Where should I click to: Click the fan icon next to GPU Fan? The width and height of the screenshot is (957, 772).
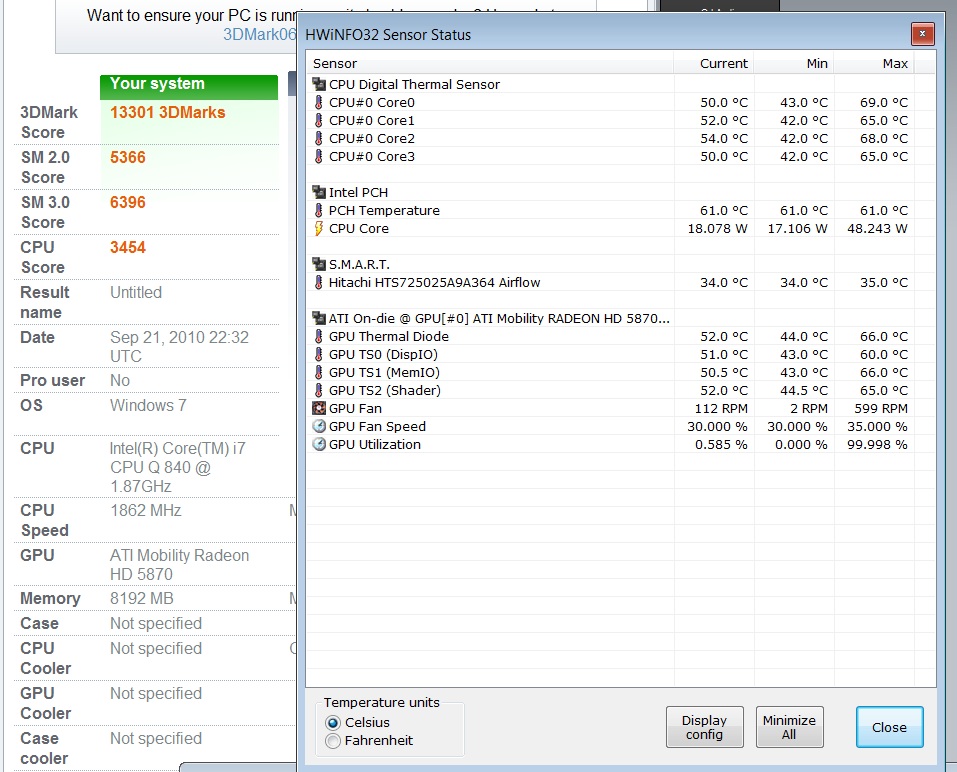pos(319,408)
